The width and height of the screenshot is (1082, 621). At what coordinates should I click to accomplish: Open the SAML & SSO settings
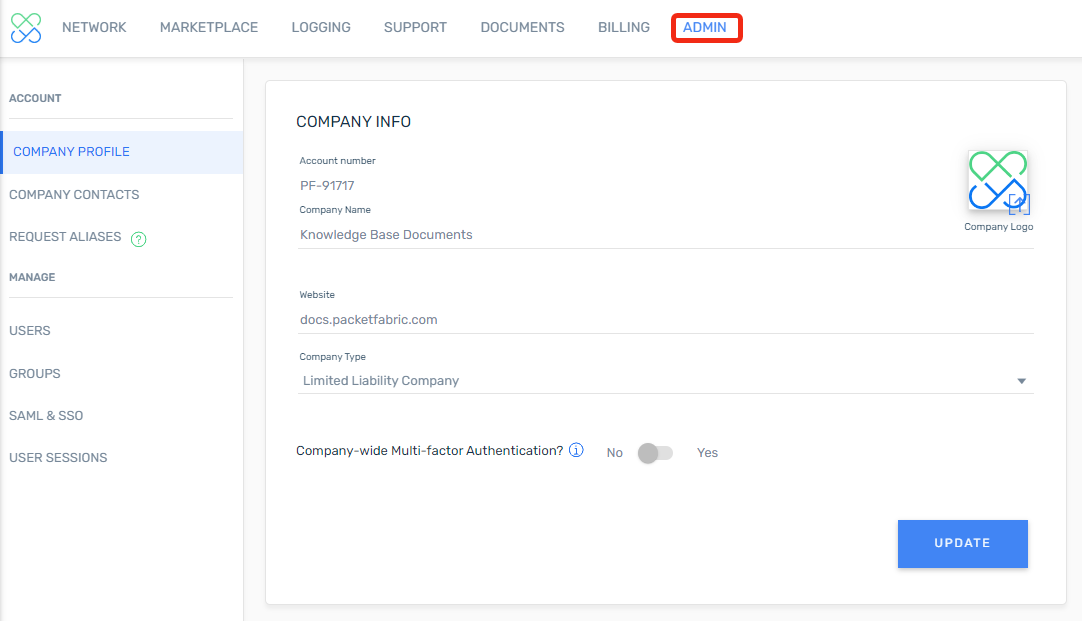[x=44, y=415]
